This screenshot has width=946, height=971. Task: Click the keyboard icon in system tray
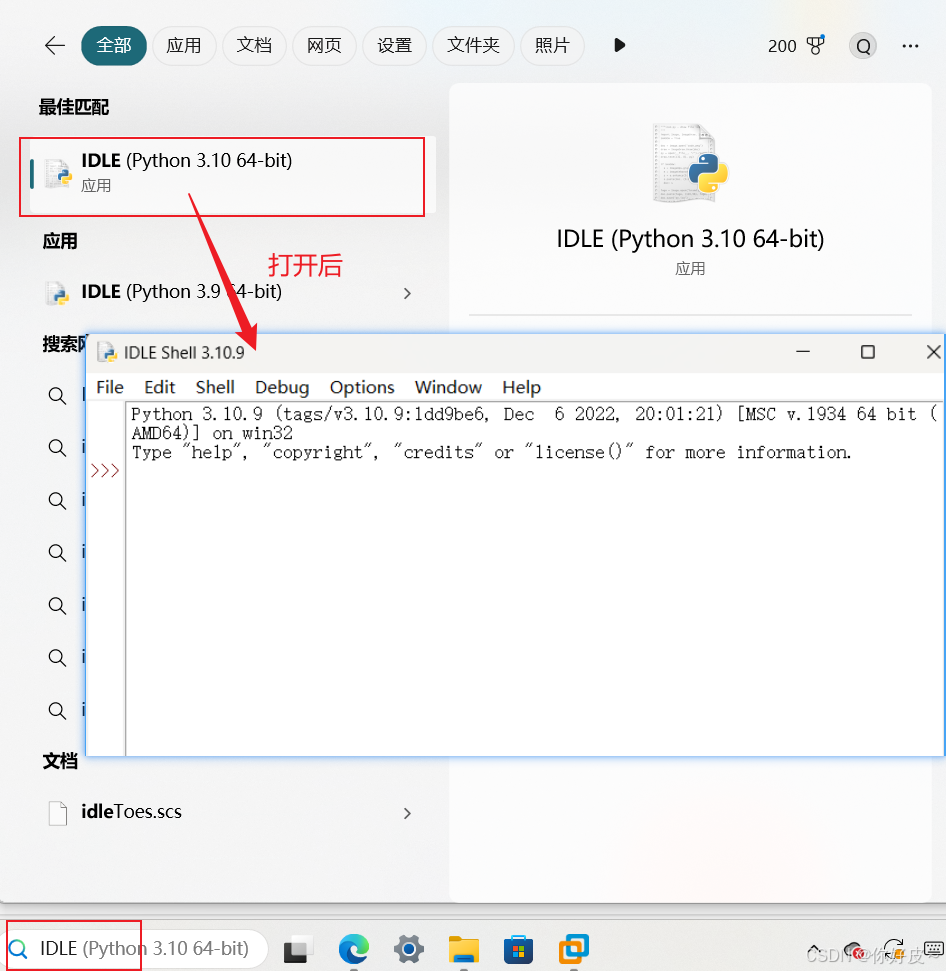[x=934, y=948]
